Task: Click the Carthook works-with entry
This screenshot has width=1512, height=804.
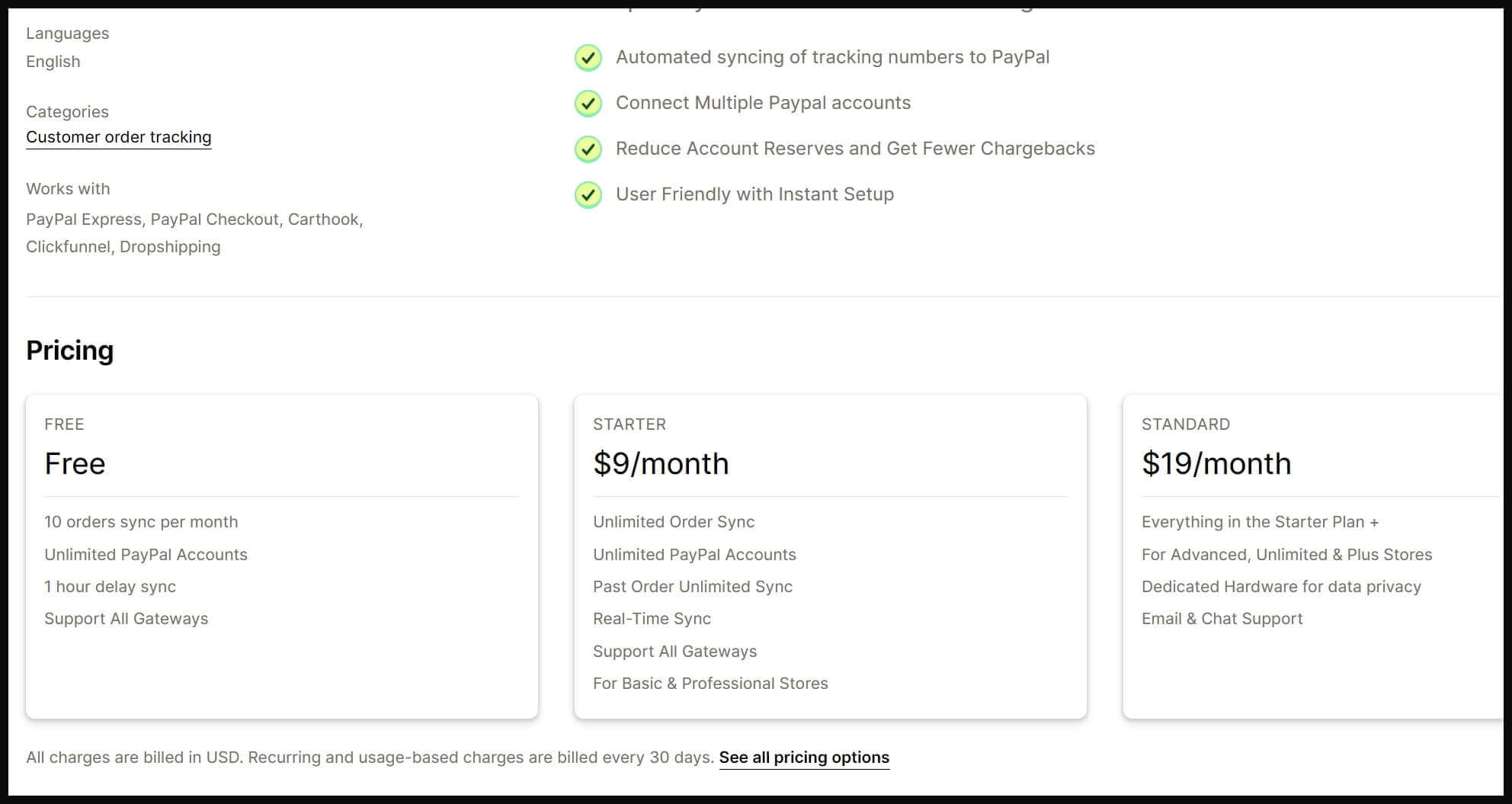Action: point(324,219)
